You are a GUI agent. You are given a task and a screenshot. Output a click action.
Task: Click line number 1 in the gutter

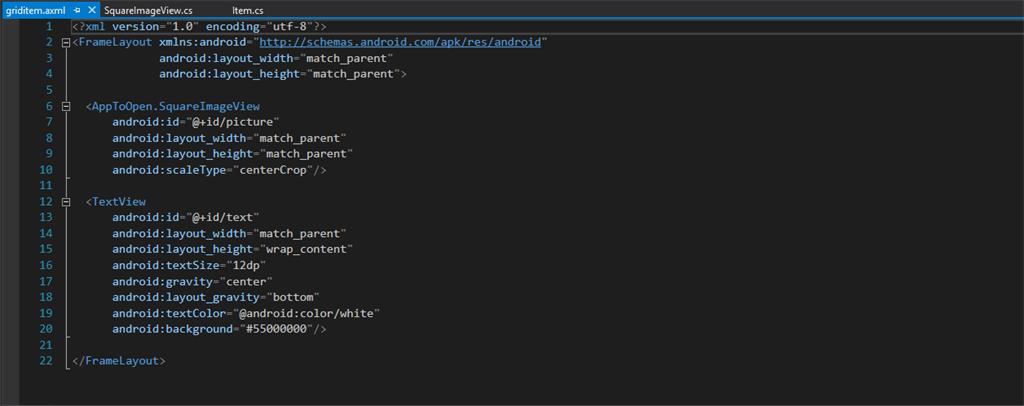coord(48,25)
